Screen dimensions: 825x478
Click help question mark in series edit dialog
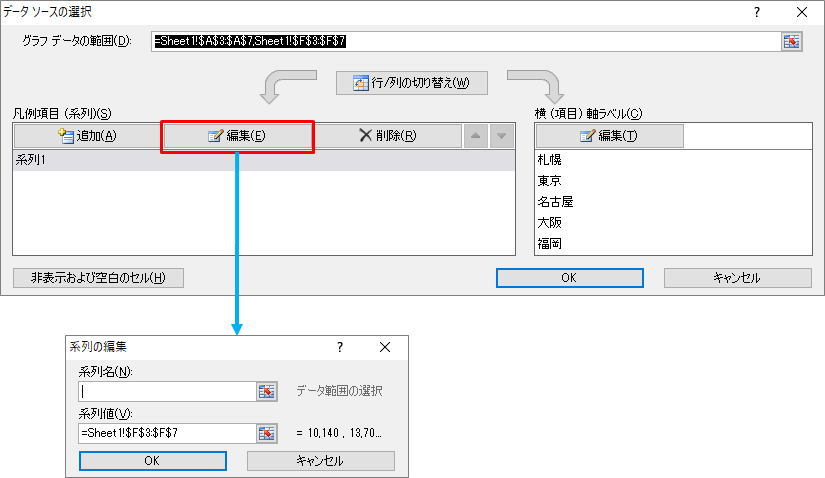pos(340,347)
